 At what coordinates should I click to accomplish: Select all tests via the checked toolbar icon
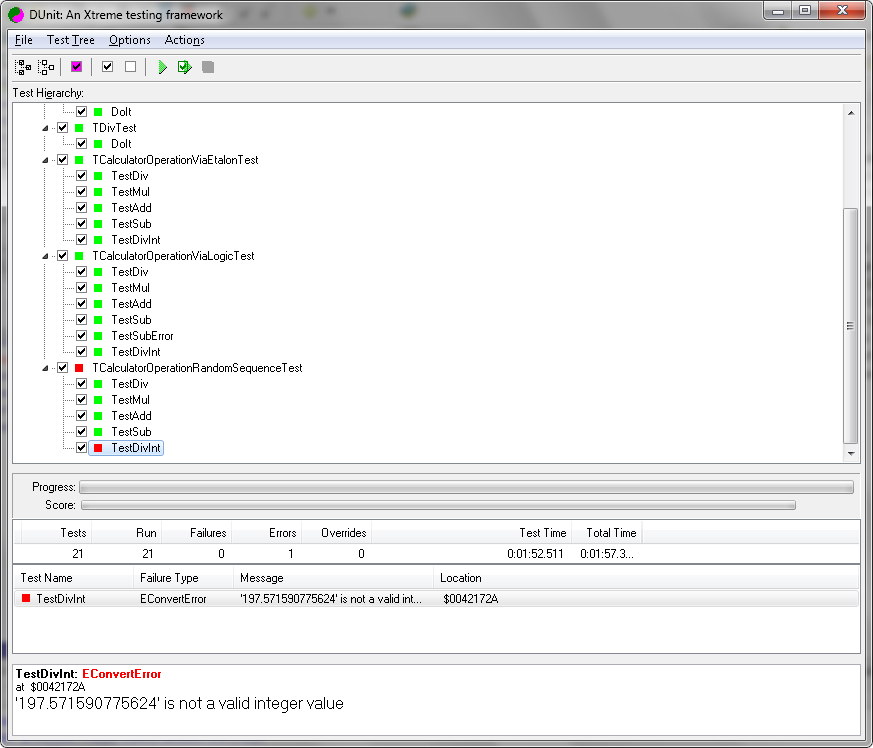[107, 66]
